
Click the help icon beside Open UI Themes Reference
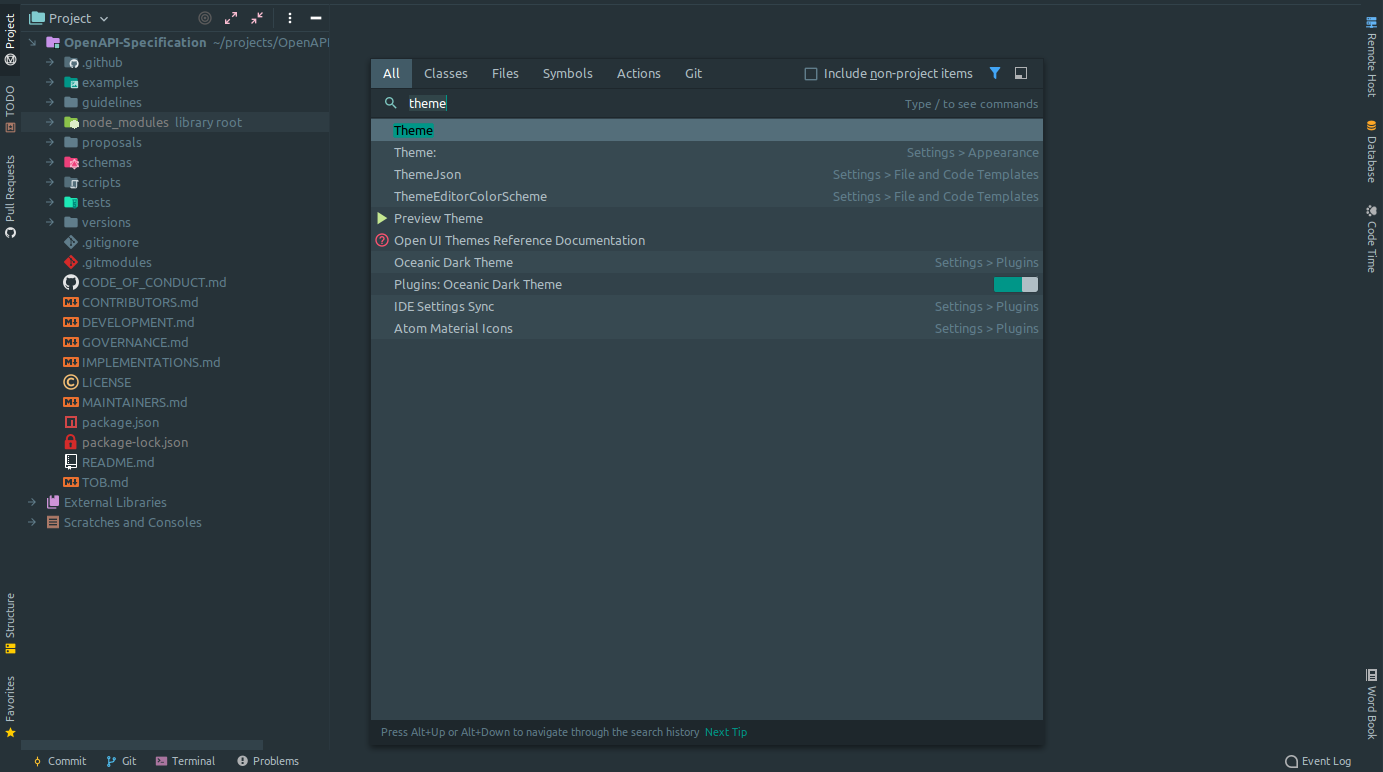tap(382, 240)
